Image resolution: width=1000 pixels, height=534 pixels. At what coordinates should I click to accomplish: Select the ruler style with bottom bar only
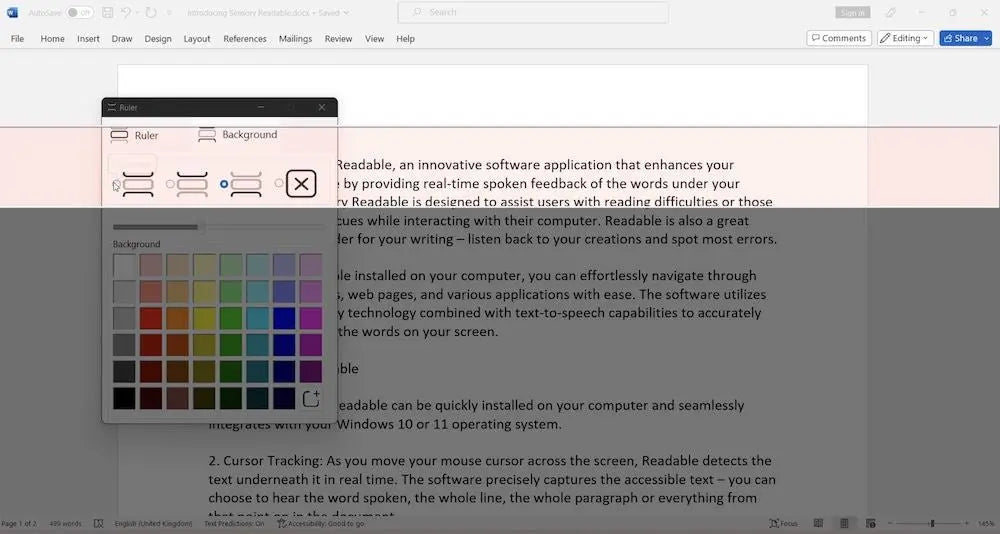[246, 184]
